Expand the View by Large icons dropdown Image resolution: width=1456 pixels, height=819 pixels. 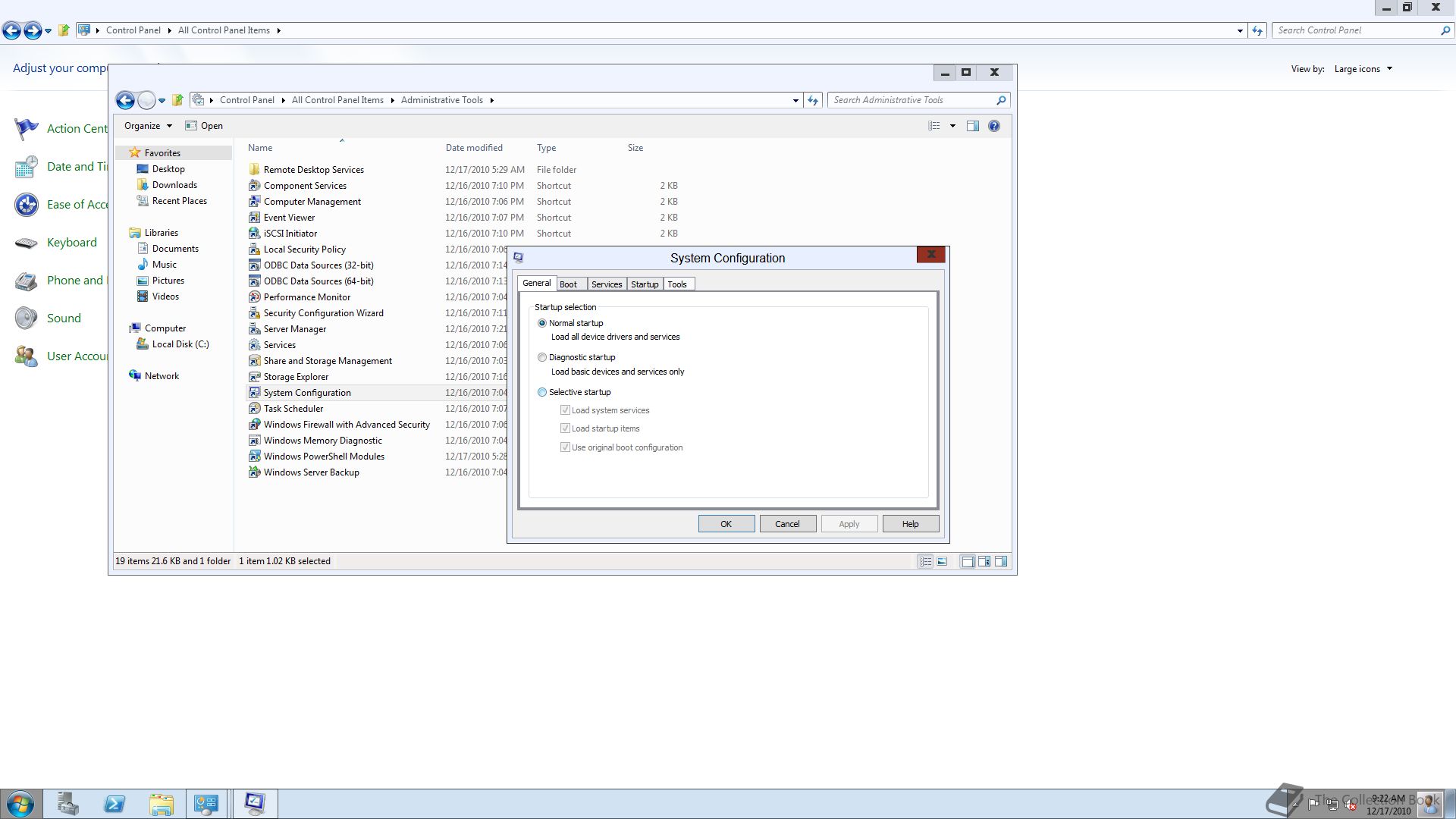tap(1363, 69)
